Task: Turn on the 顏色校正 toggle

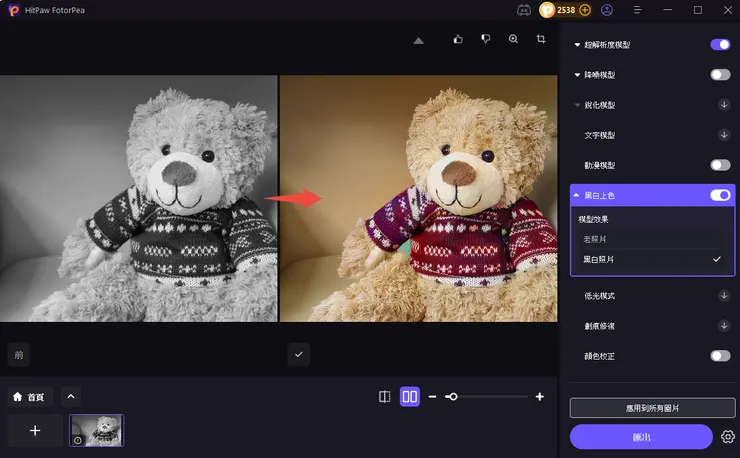Action: tap(720, 355)
